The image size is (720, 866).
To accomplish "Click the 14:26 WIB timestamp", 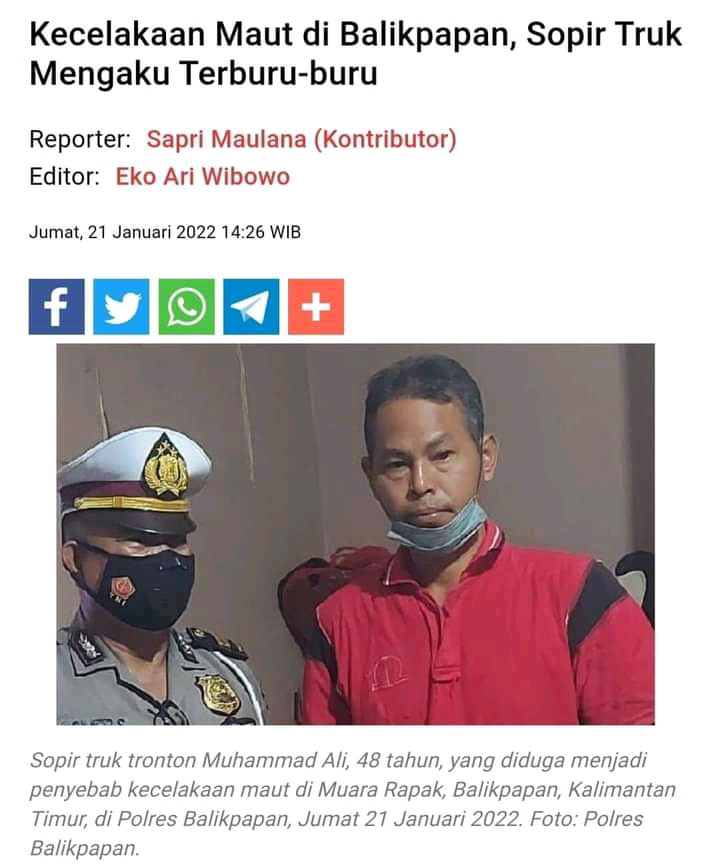I will coord(261,232).
